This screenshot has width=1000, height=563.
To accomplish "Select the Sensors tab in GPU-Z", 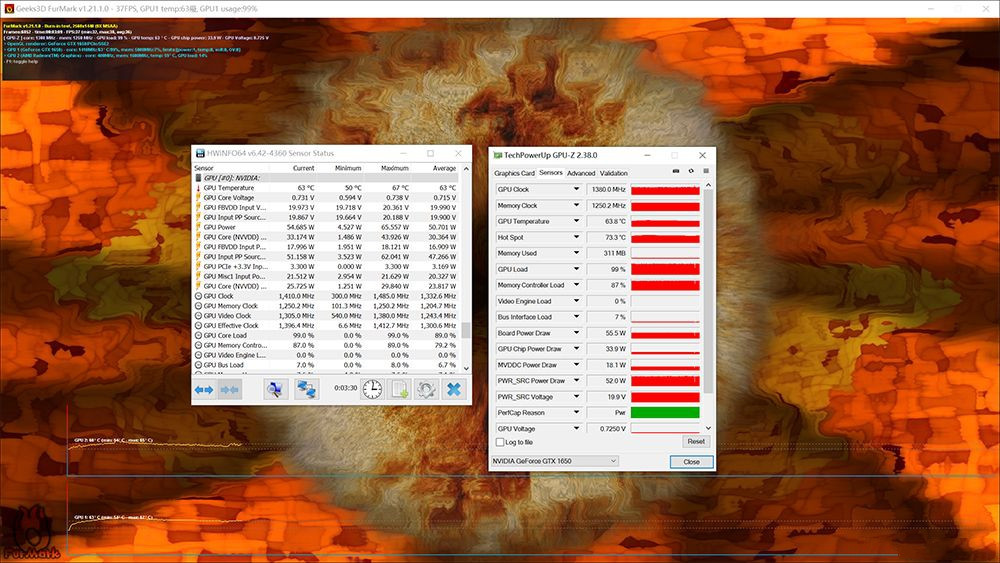I will pyautogui.click(x=550, y=173).
